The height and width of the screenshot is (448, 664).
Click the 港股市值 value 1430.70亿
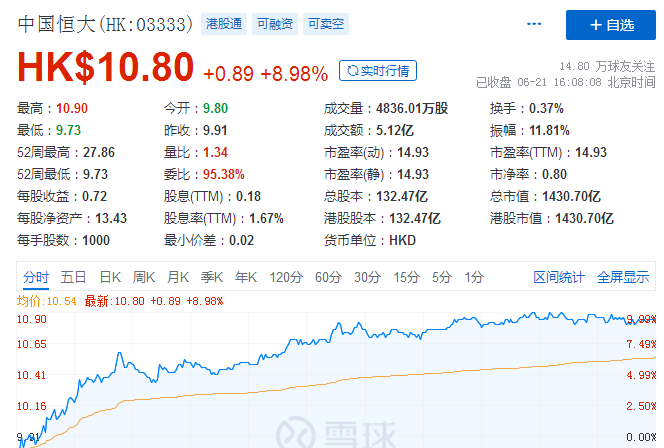(x=584, y=218)
